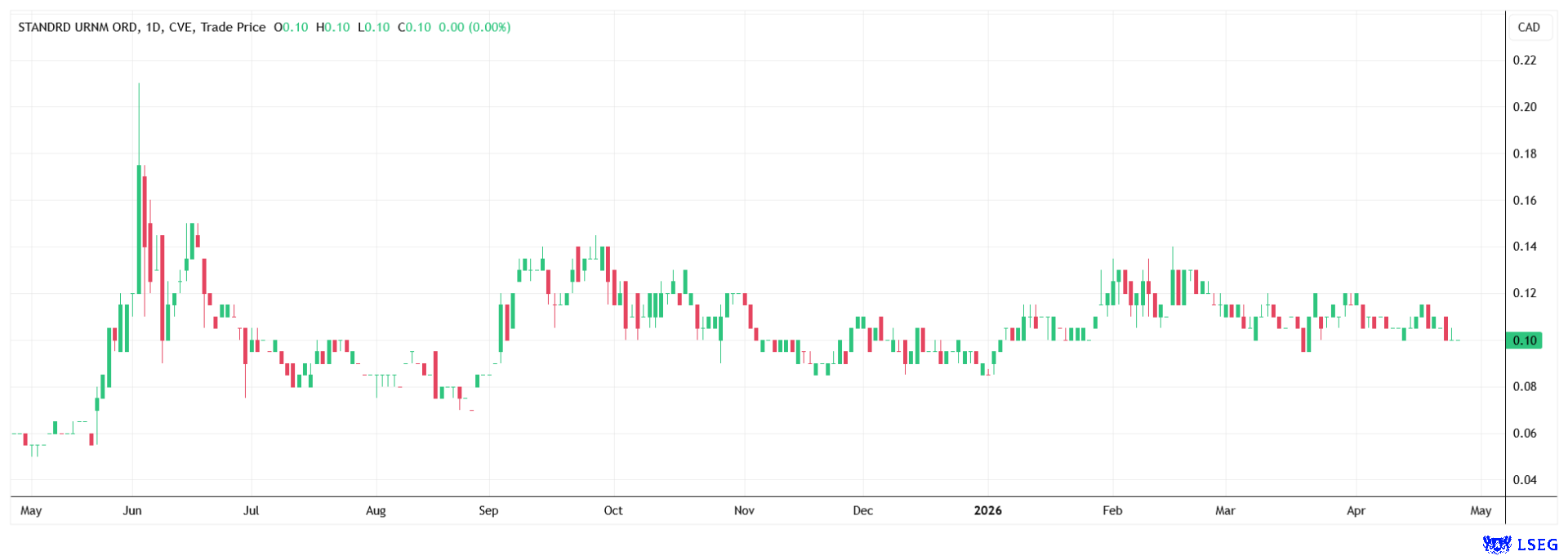Select the 0.00 (0.00%) change readout
Viewport: 1568px width, 556px height.
point(474,27)
